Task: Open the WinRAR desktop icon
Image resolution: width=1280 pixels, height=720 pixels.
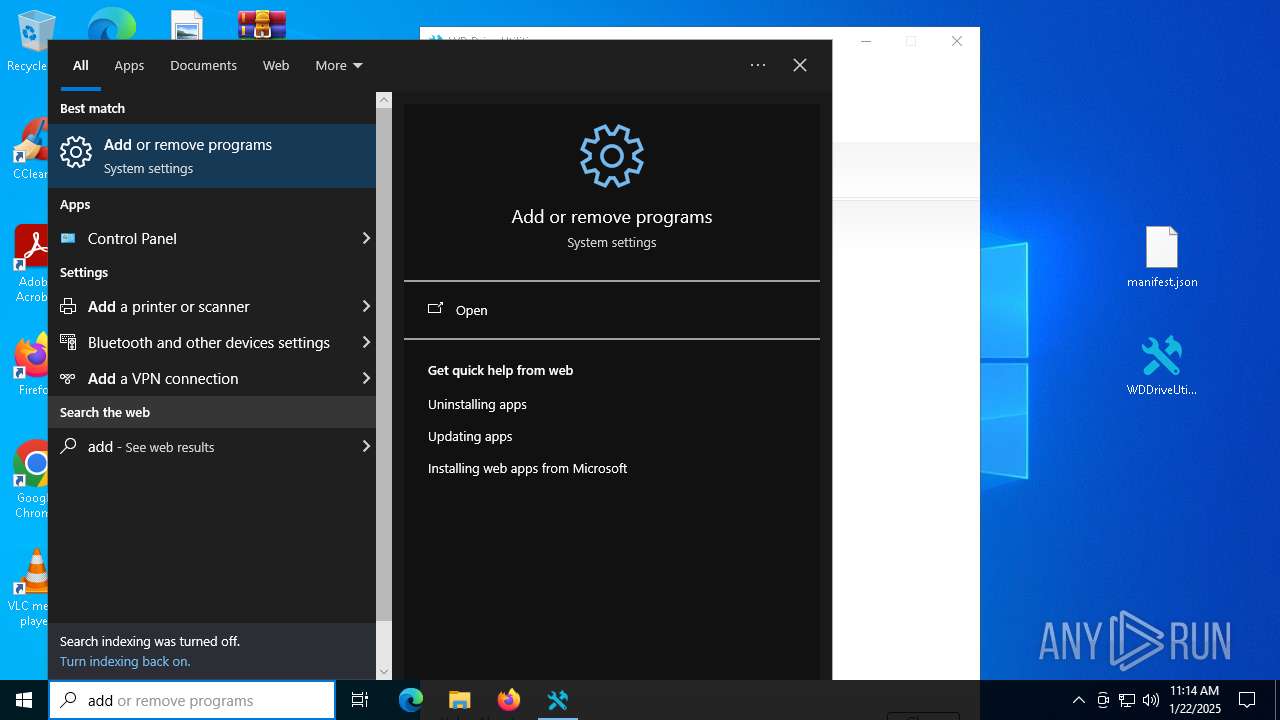Action: [x=262, y=24]
